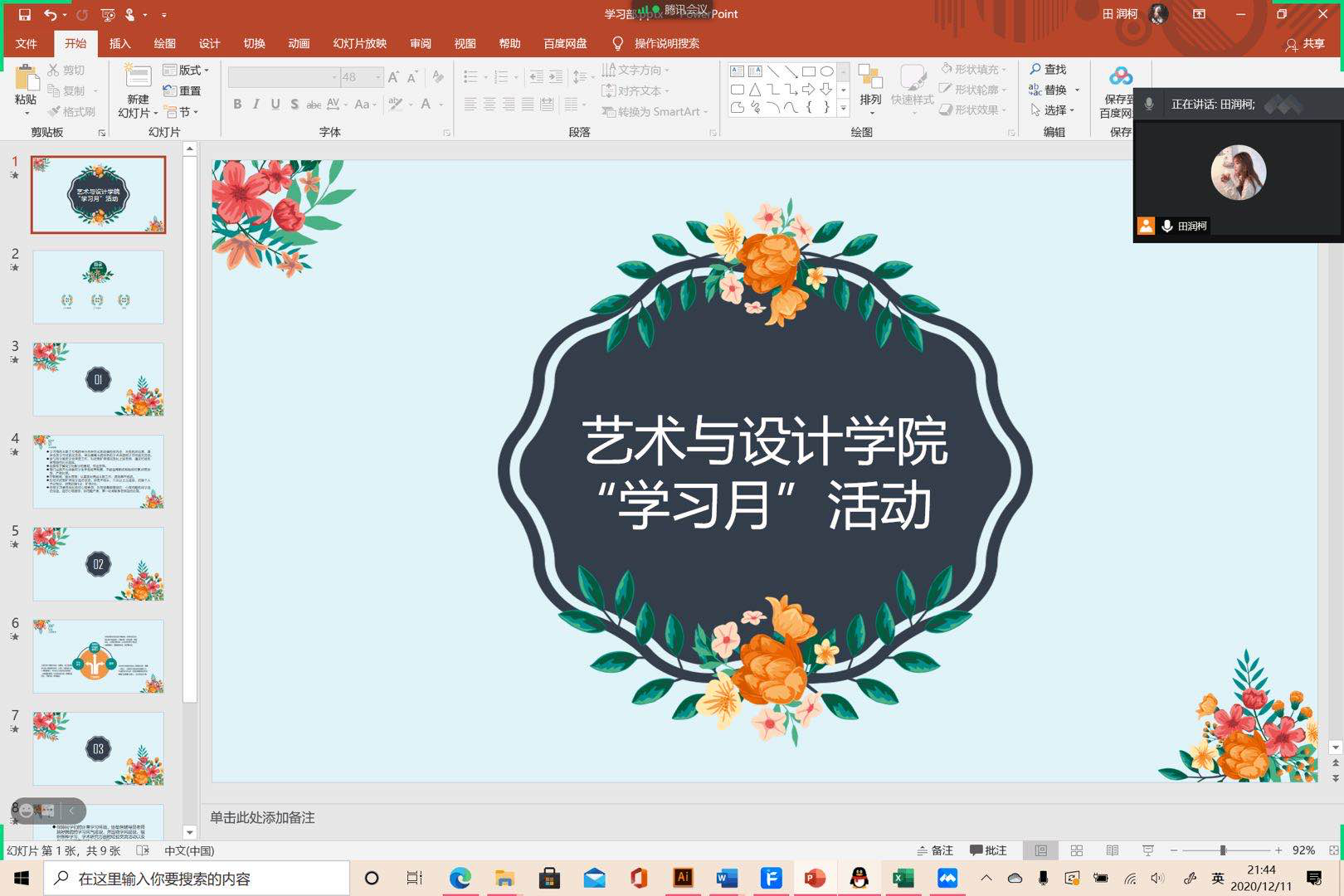Open the font size dropdown showing 48
Viewport: 1344px width, 896px height.
[378, 77]
